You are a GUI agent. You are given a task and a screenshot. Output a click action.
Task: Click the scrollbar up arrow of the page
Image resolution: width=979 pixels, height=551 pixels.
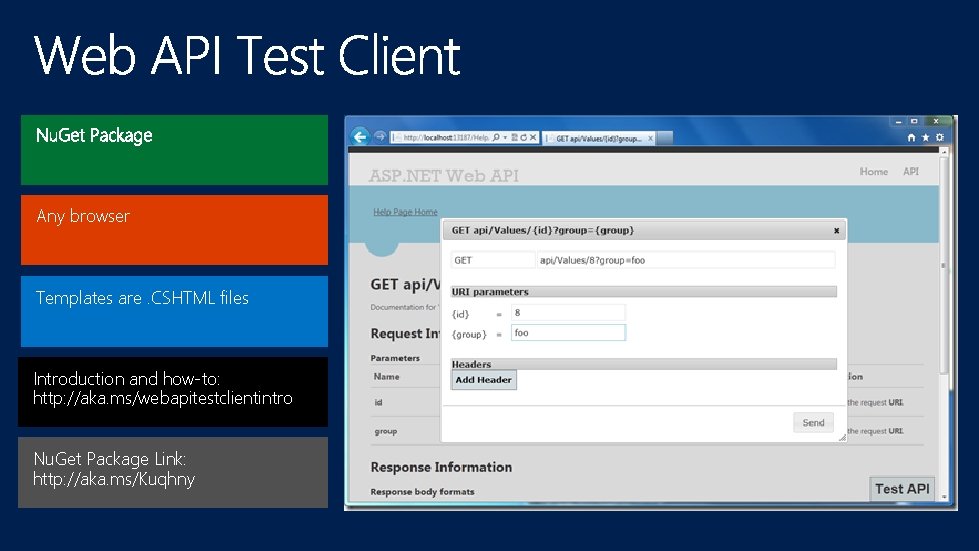[x=943, y=152]
